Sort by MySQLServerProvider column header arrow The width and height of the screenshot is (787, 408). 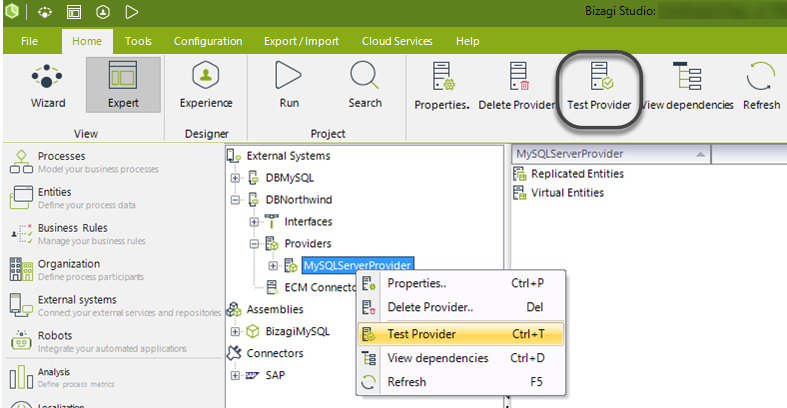700,155
